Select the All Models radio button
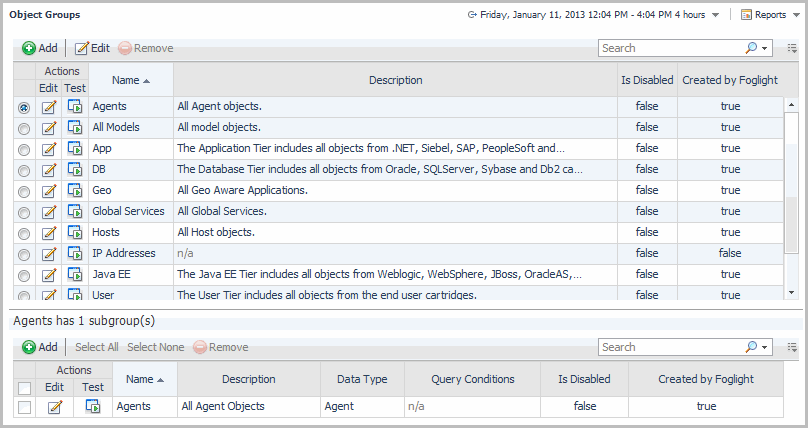The height and width of the screenshot is (428, 808). 23,128
